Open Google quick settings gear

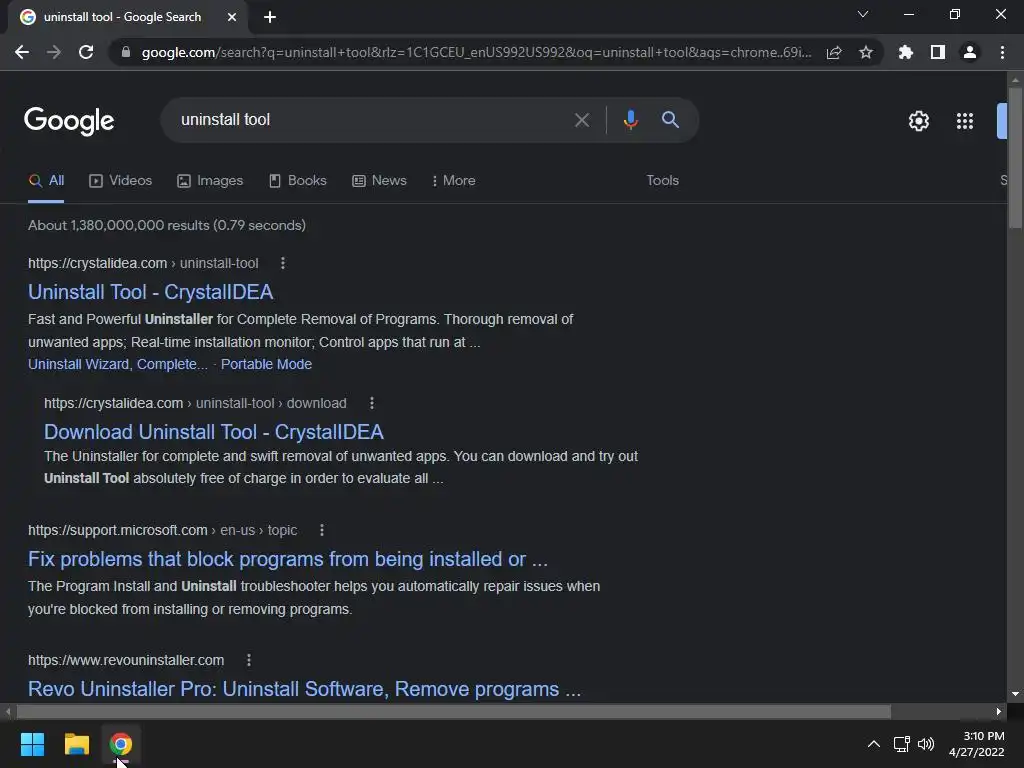point(919,121)
